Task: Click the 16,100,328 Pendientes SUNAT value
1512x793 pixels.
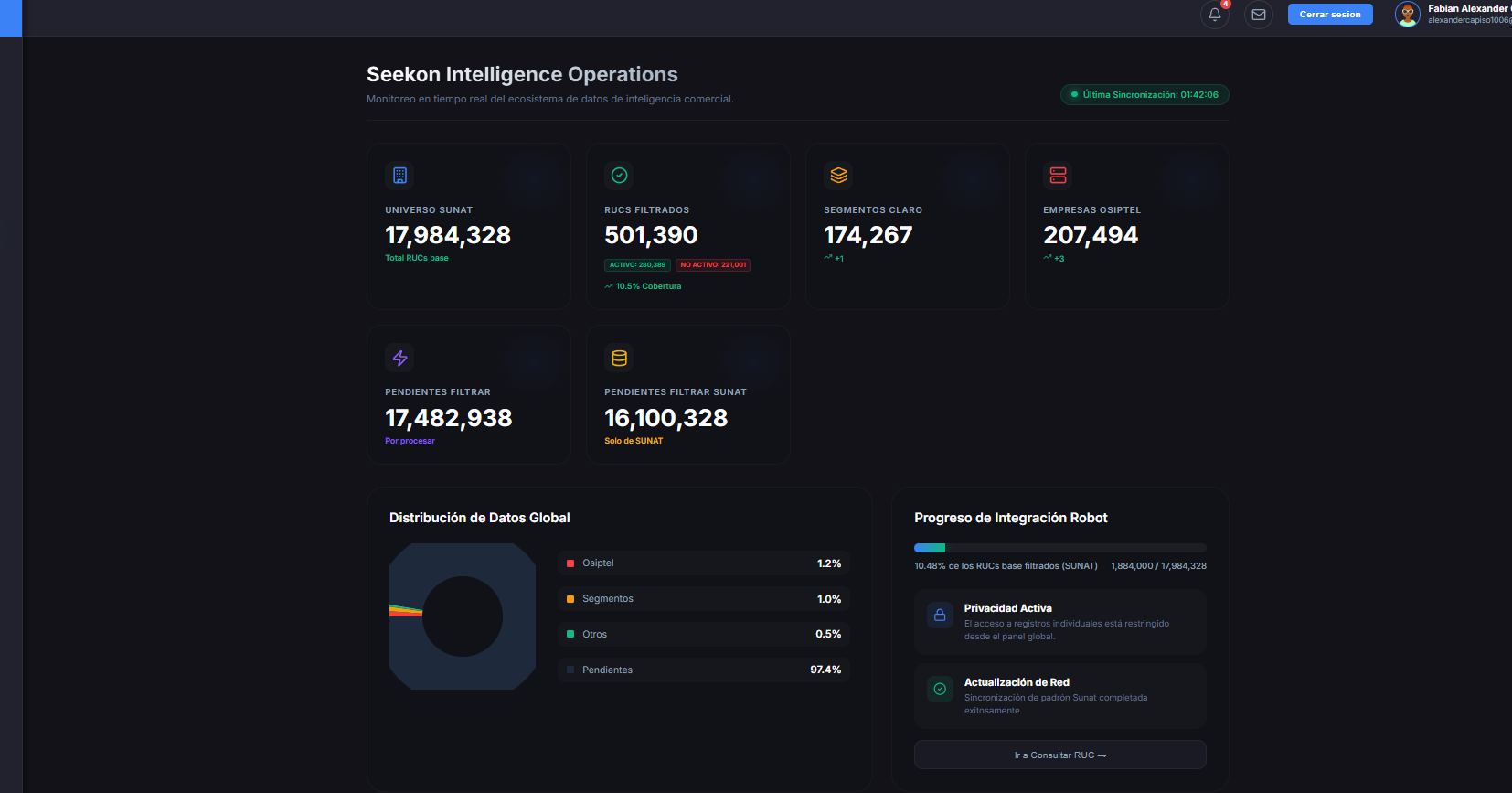Action: coord(666,418)
